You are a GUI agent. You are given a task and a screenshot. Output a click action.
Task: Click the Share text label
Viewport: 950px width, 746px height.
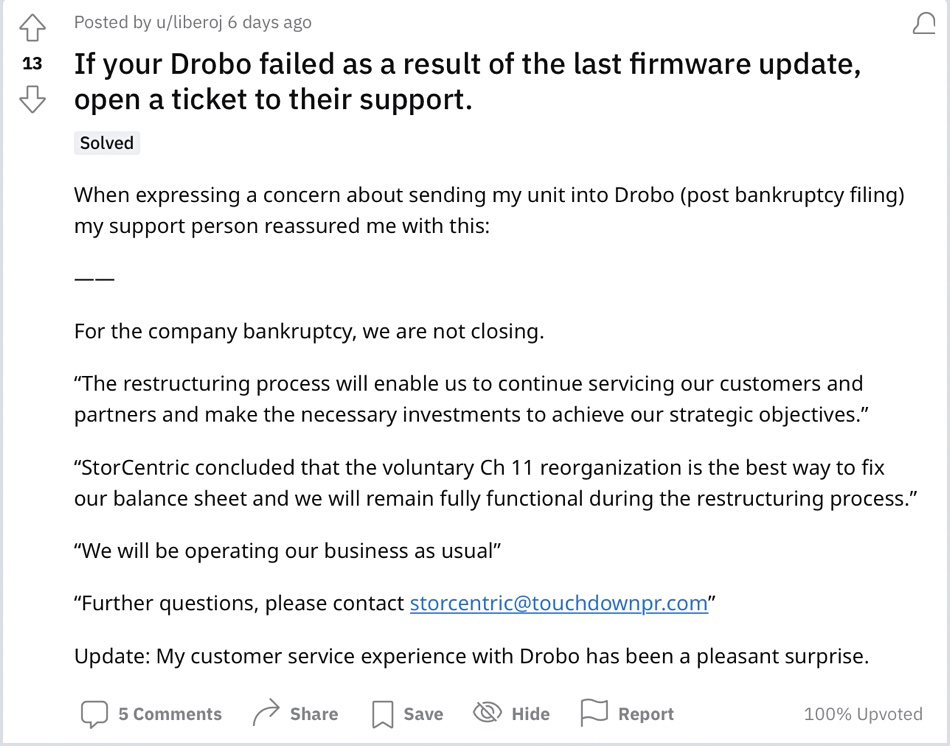click(x=314, y=714)
